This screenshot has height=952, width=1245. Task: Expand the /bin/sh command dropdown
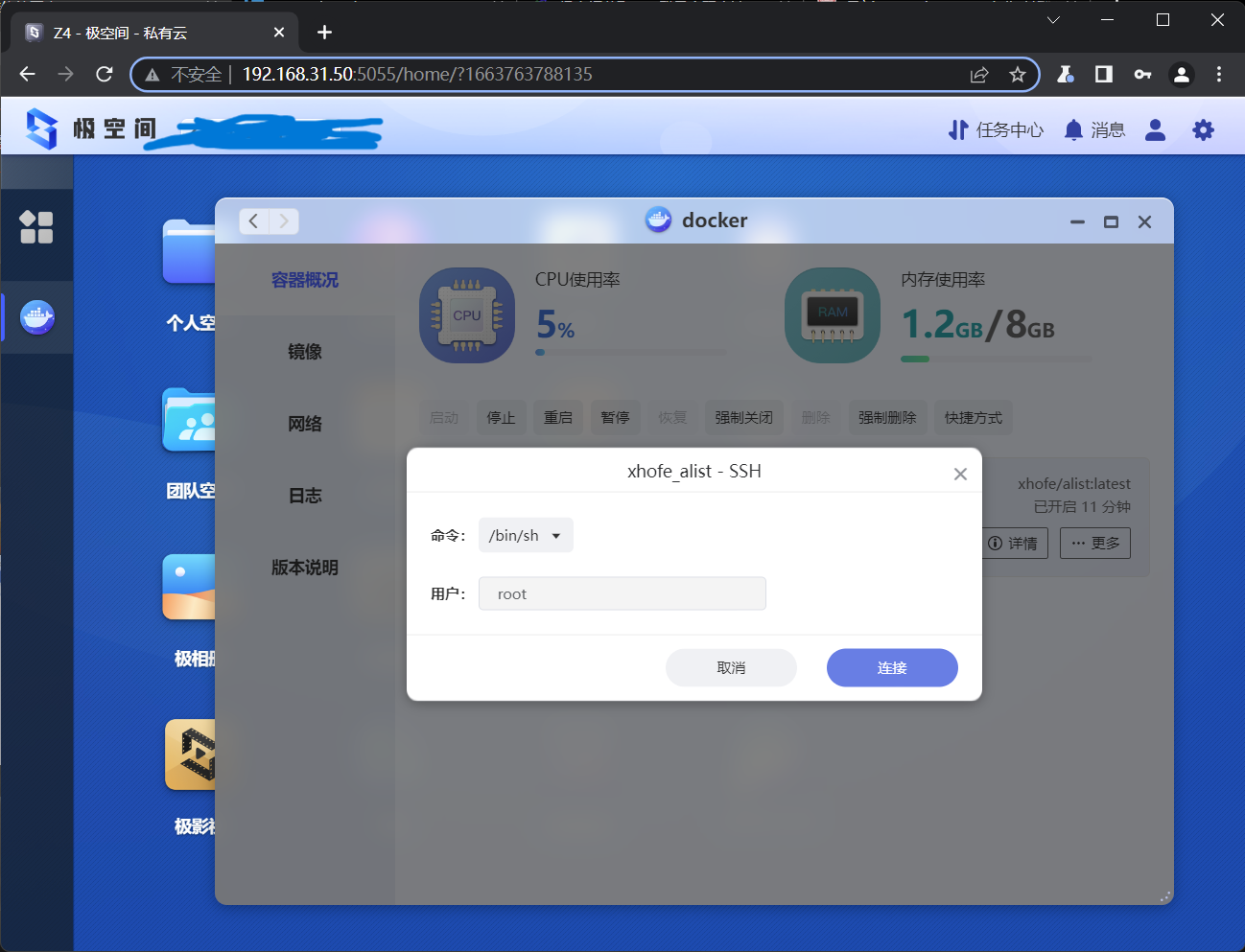pyautogui.click(x=526, y=535)
